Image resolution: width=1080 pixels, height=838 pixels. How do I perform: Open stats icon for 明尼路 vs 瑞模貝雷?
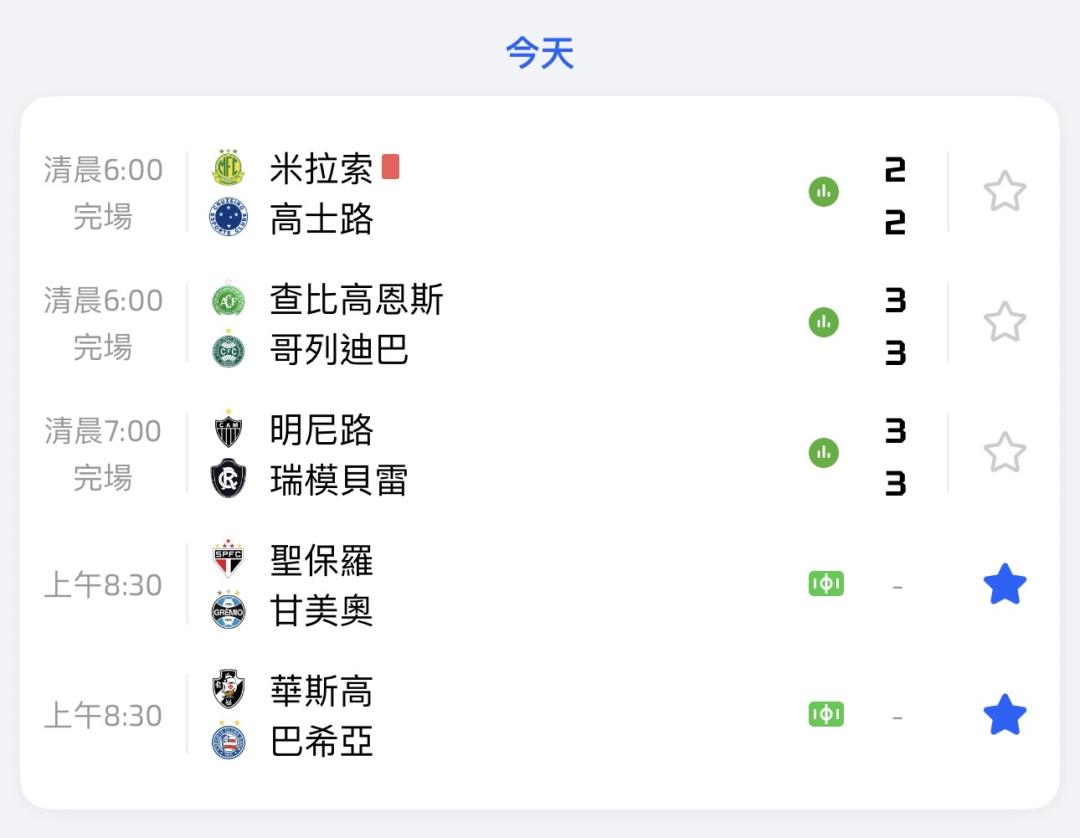pyautogui.click(x=823, y=453)
